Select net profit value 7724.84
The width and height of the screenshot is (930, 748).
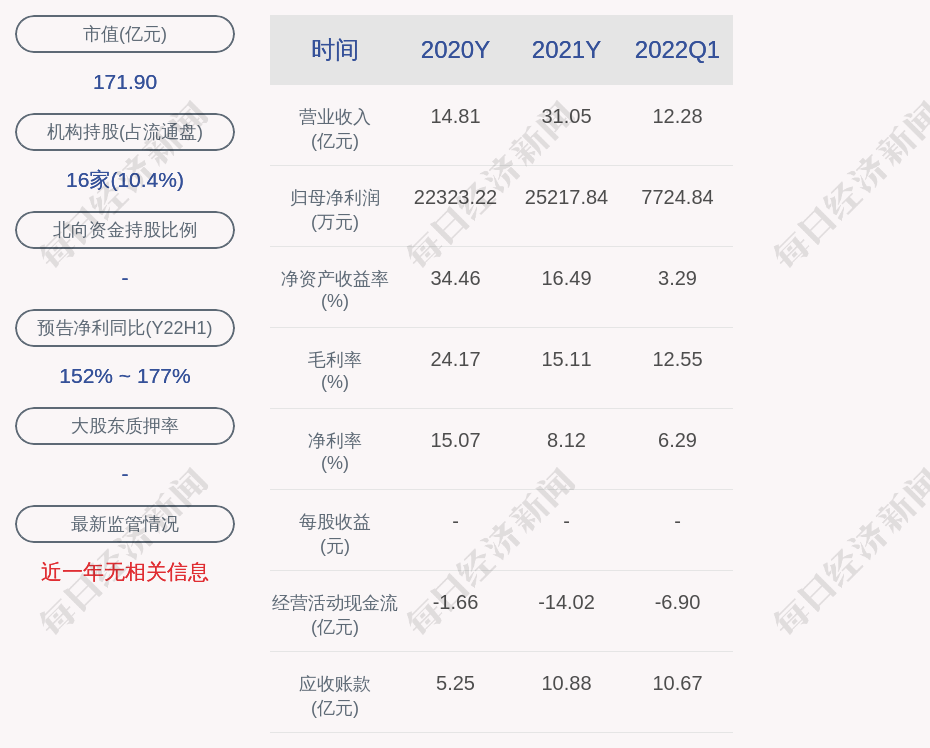[x=677, y=198]
